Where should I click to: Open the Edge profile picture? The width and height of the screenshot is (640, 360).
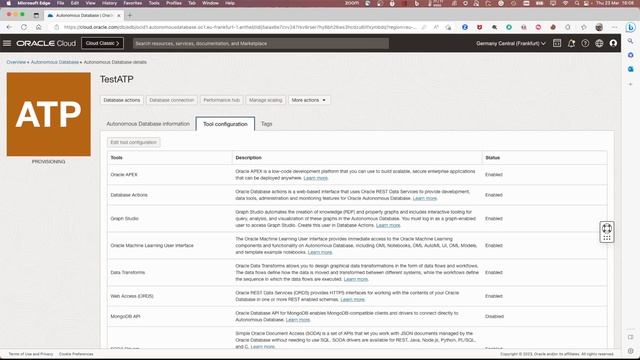(599, 27)
